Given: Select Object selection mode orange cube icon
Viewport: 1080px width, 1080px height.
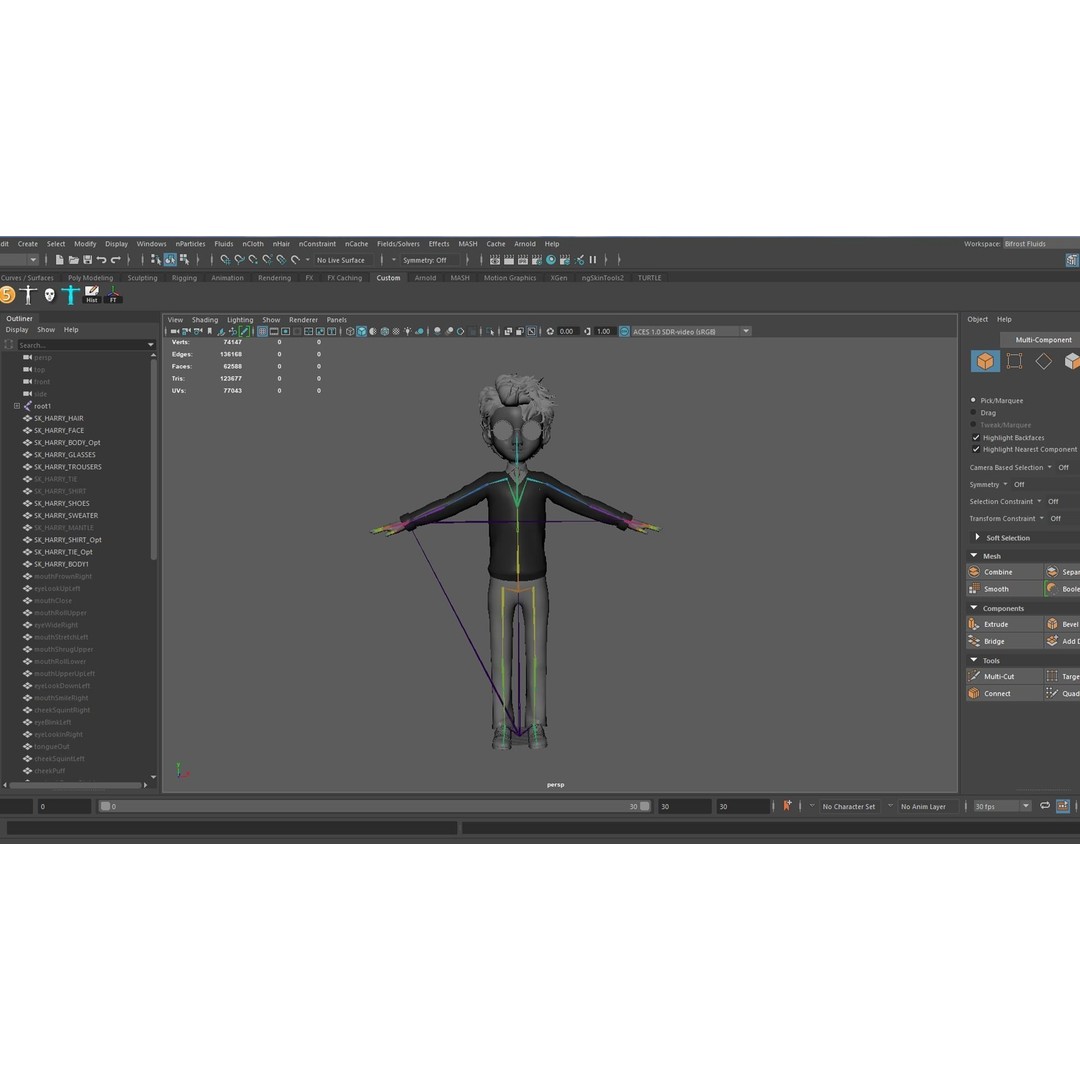Looking at the screenshot, I should [985, 361].
